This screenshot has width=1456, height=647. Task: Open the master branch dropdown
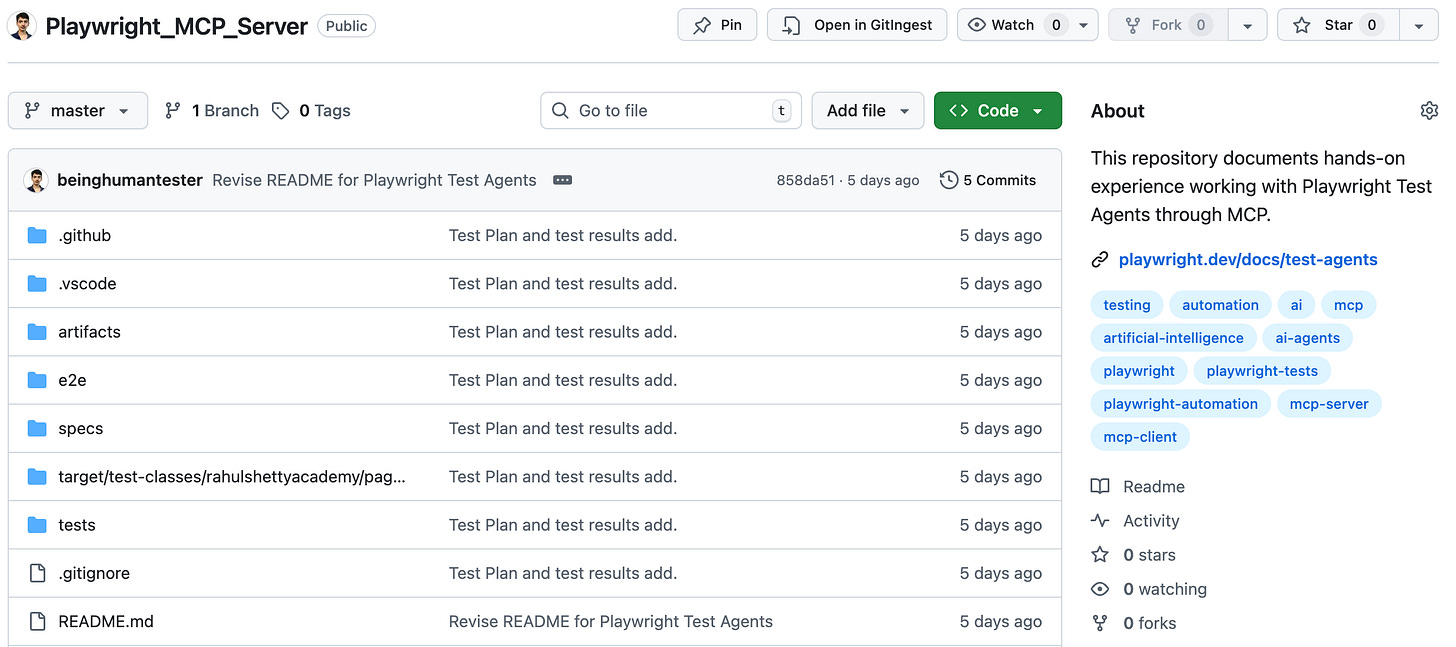click(x=78, y=111)
